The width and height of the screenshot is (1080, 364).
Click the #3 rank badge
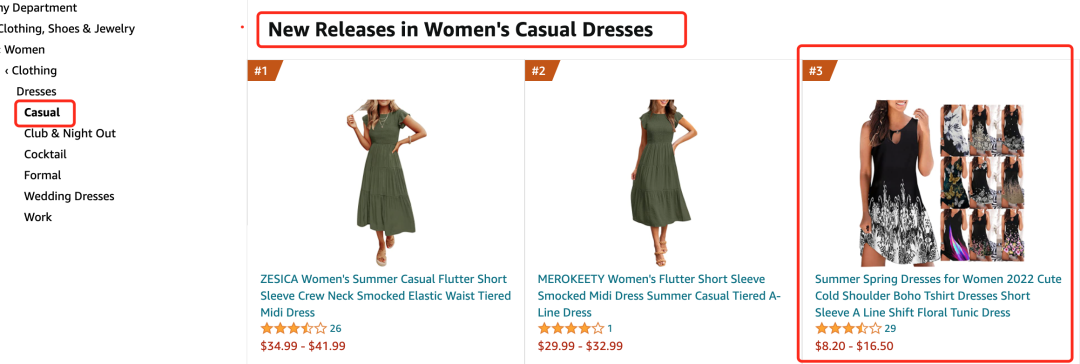click(x=819, y=71)
